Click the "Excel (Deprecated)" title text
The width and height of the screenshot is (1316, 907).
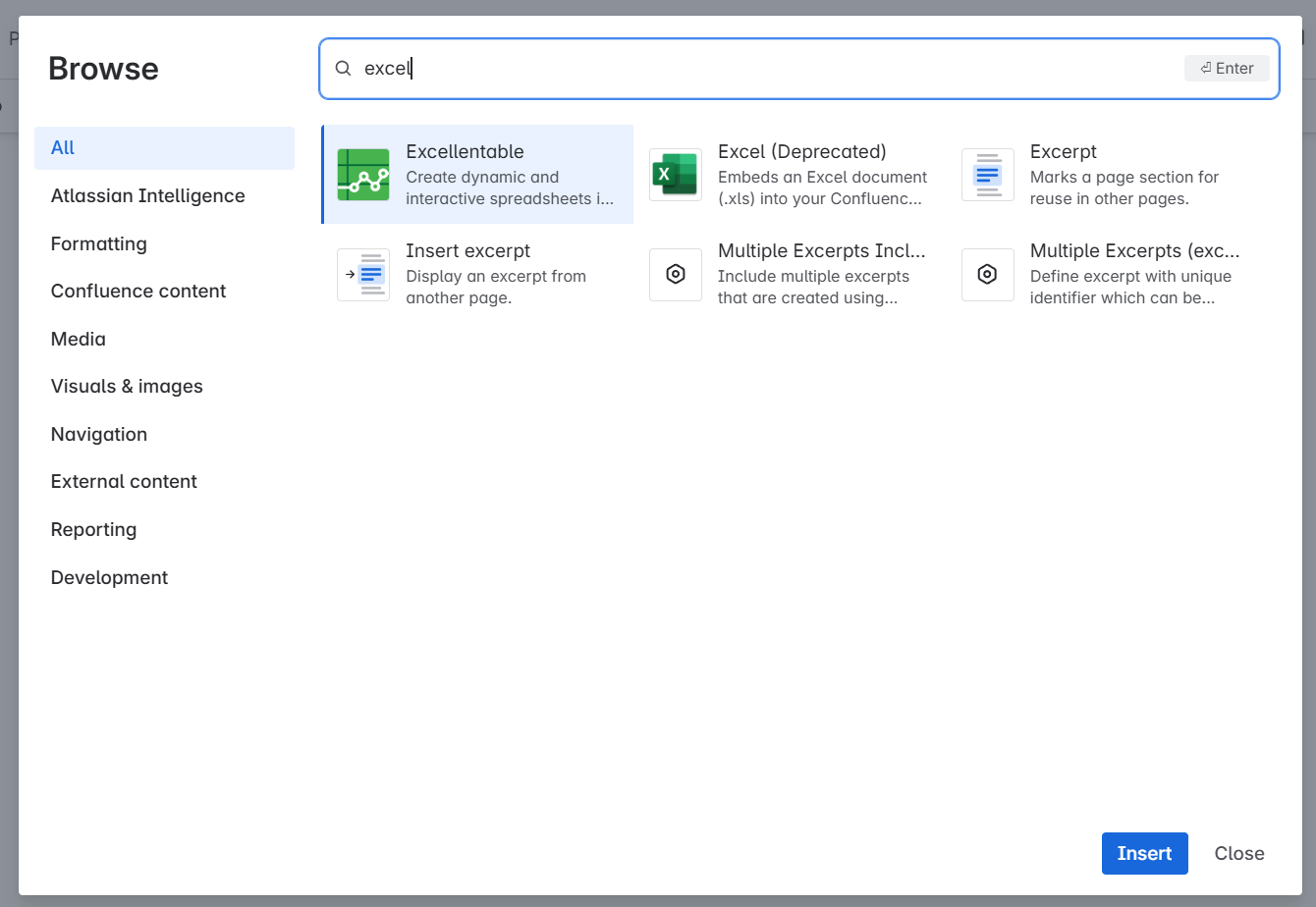coord(802,151)
